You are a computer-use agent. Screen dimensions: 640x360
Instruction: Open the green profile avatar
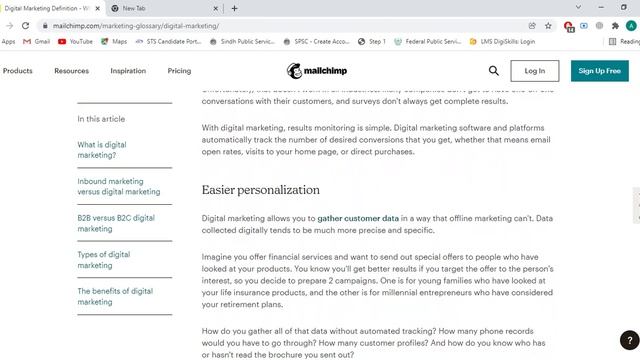point(631,26)
